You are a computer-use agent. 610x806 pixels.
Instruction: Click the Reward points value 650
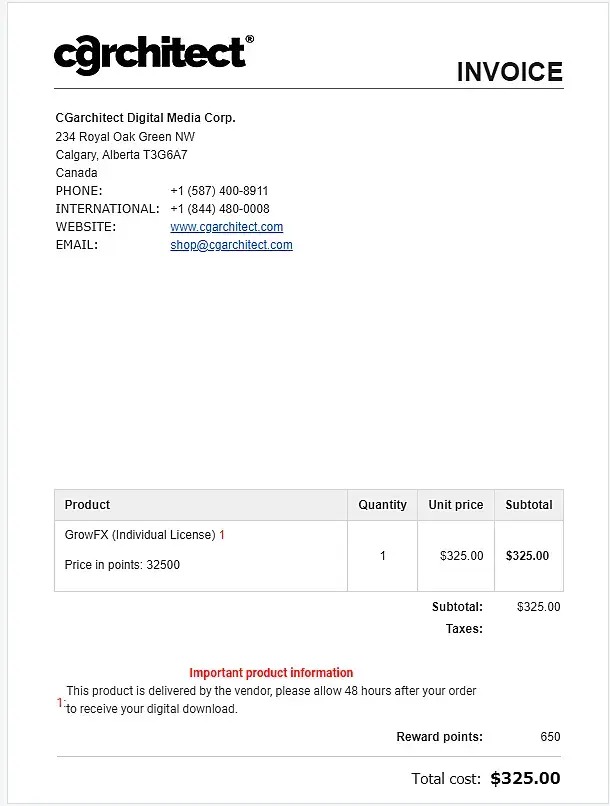(550, 737)
